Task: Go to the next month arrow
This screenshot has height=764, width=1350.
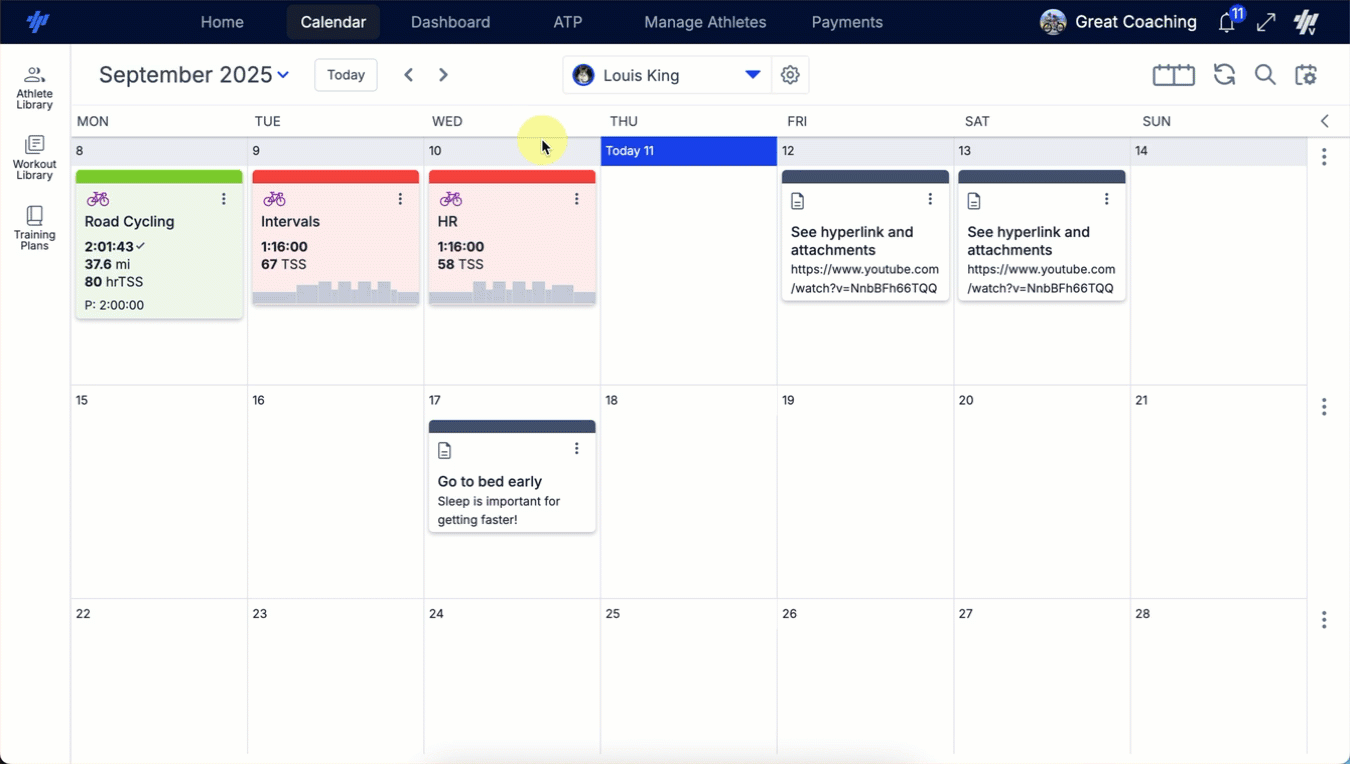Action: click(443, 75)
